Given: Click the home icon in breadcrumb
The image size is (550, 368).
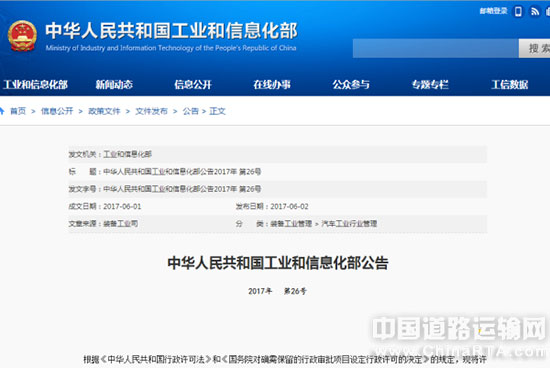Looking at the screenshot, I should point(2,111).
